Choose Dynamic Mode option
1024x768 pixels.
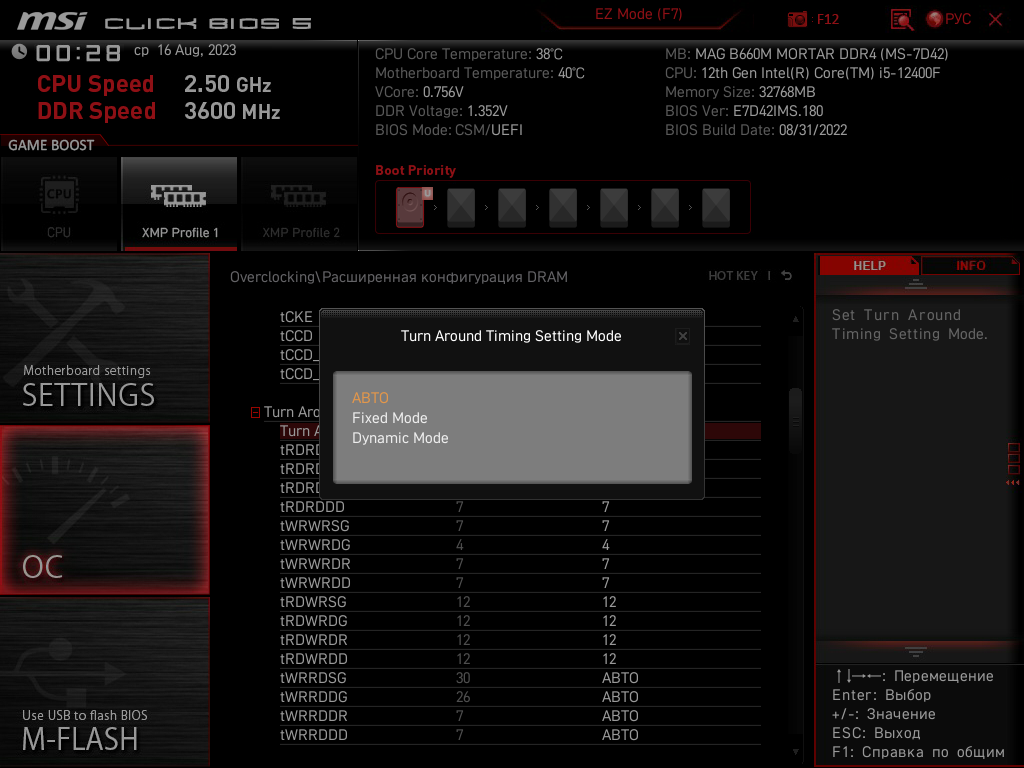400,438
